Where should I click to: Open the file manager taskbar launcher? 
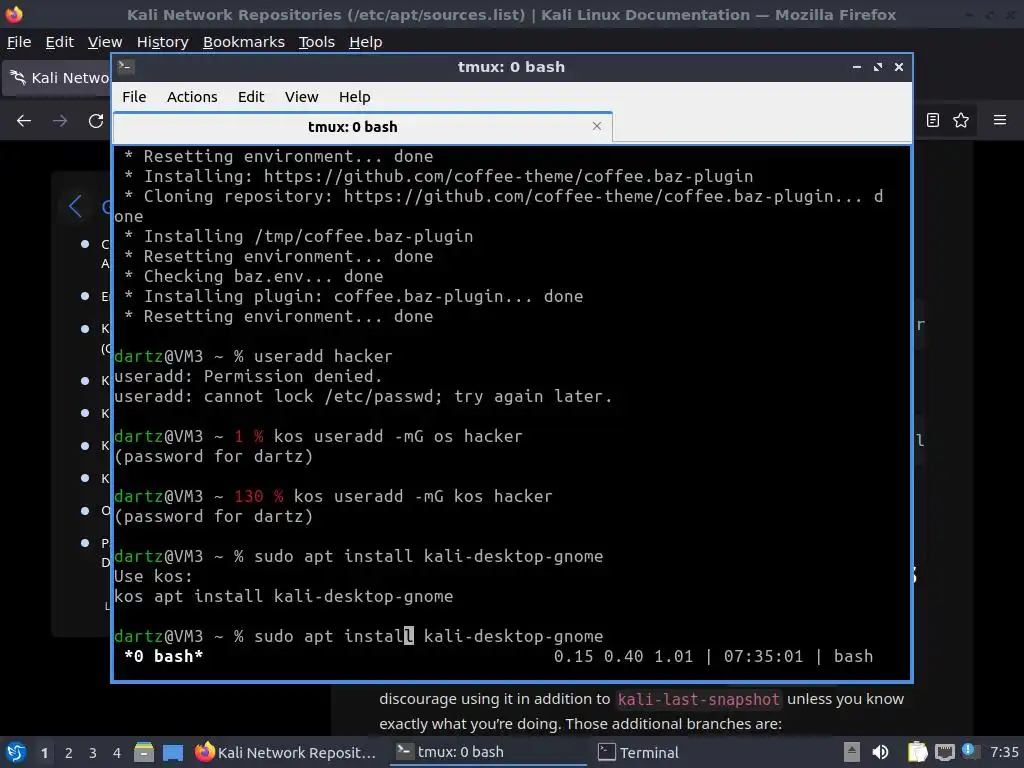pos(144,752)
